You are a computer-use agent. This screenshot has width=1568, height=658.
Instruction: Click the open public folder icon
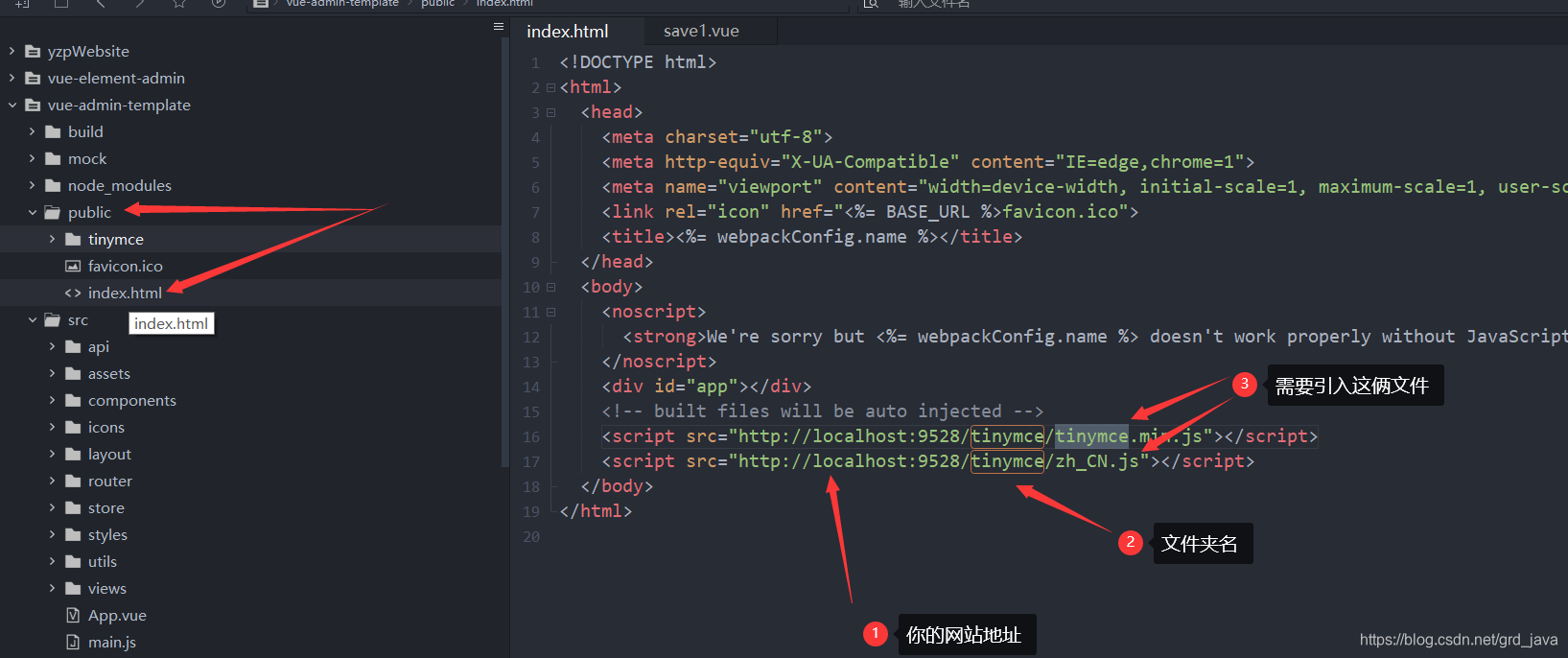(53, 213)
